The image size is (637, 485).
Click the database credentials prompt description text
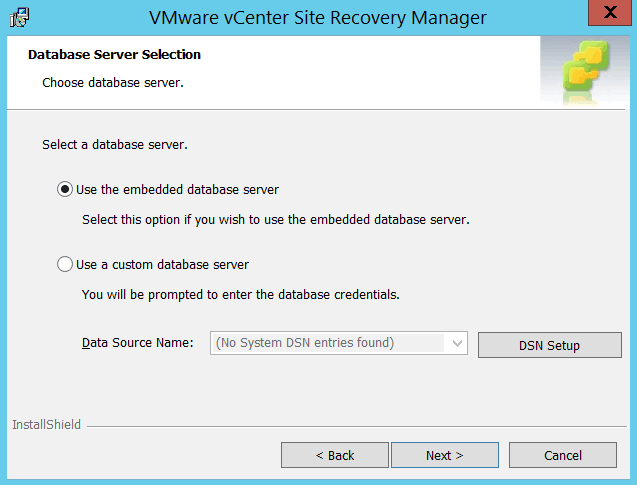click(240, 295)
